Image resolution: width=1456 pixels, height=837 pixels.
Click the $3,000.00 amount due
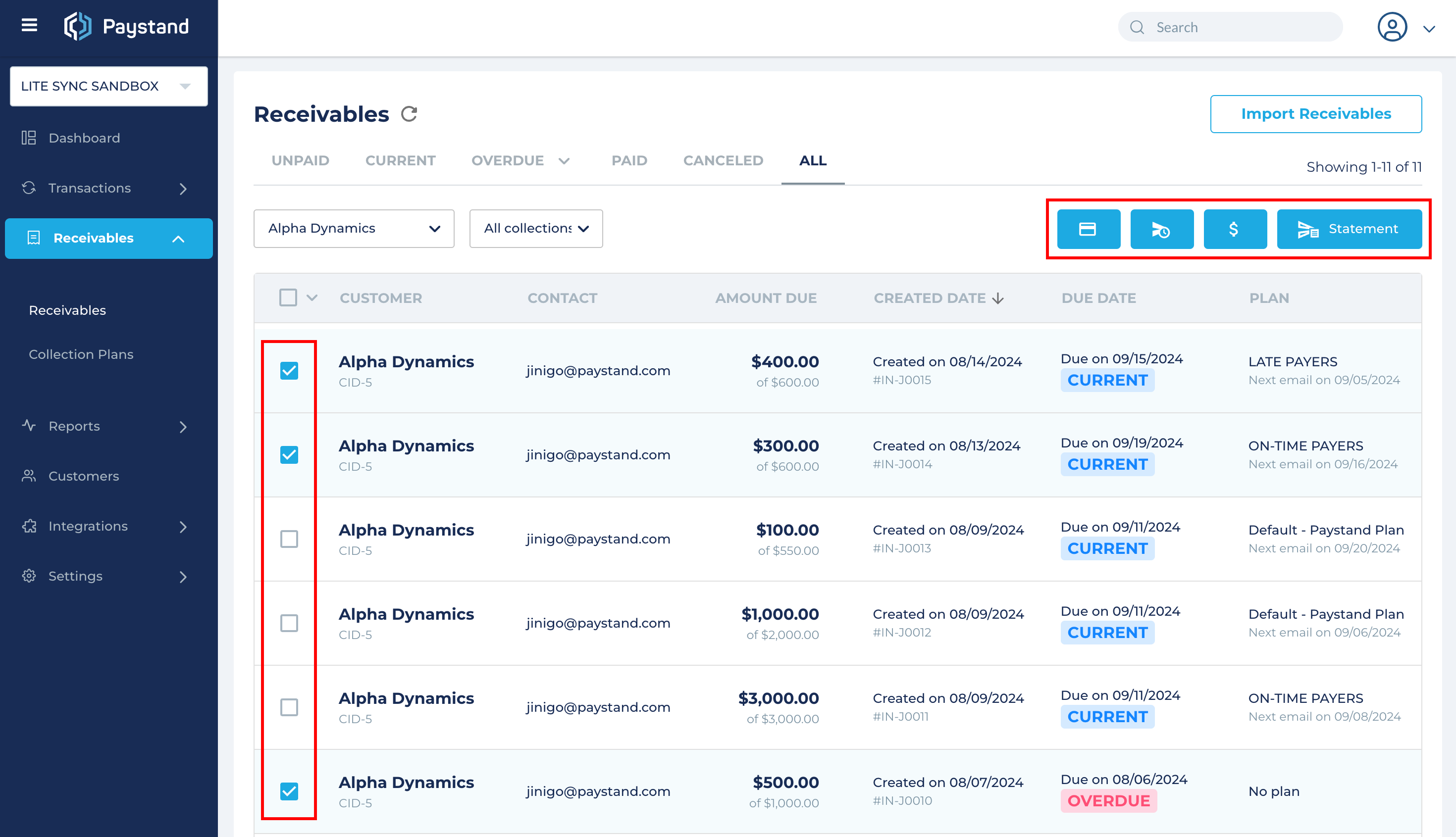point(778,698)
